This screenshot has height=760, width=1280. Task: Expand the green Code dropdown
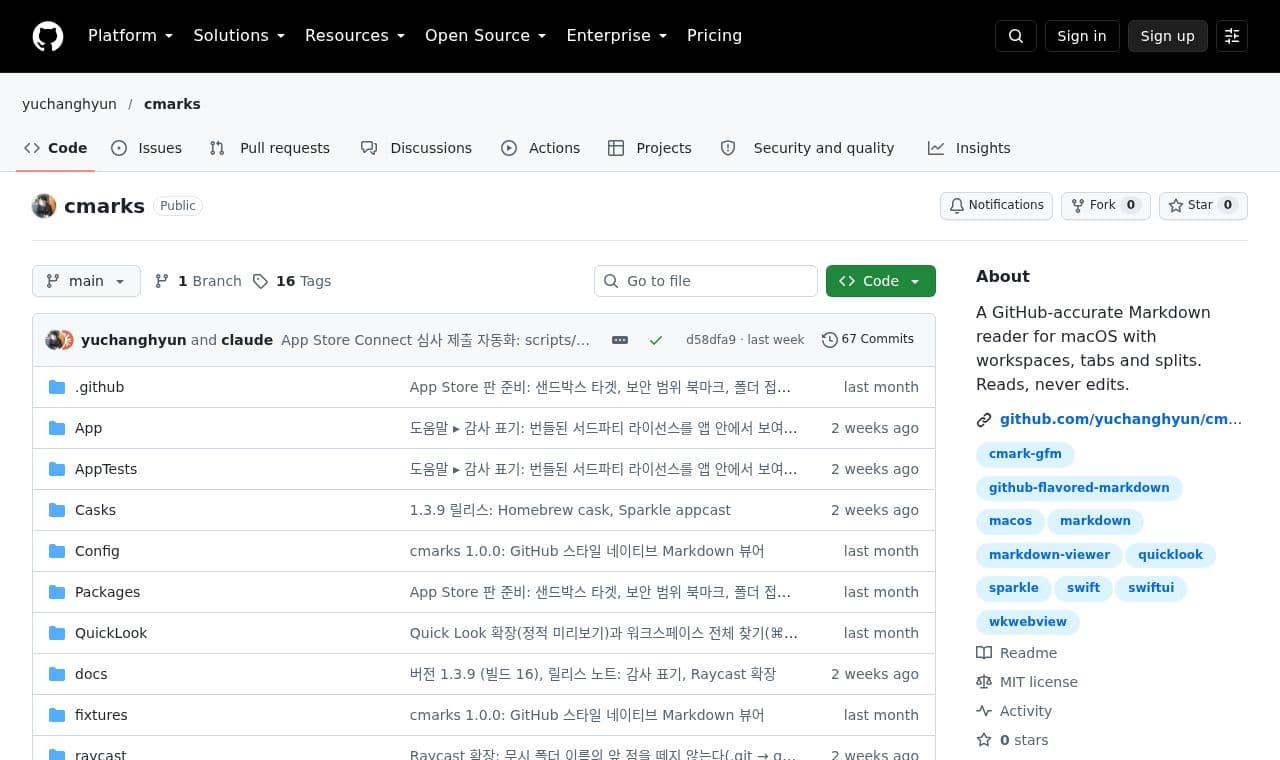point(881,281)
